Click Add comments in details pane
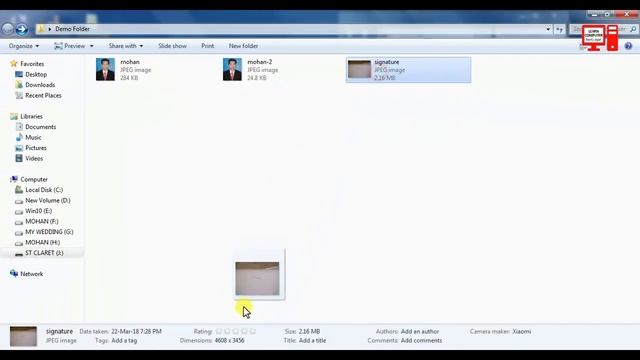This screenshot has width=640, height=360. point(421,340)
